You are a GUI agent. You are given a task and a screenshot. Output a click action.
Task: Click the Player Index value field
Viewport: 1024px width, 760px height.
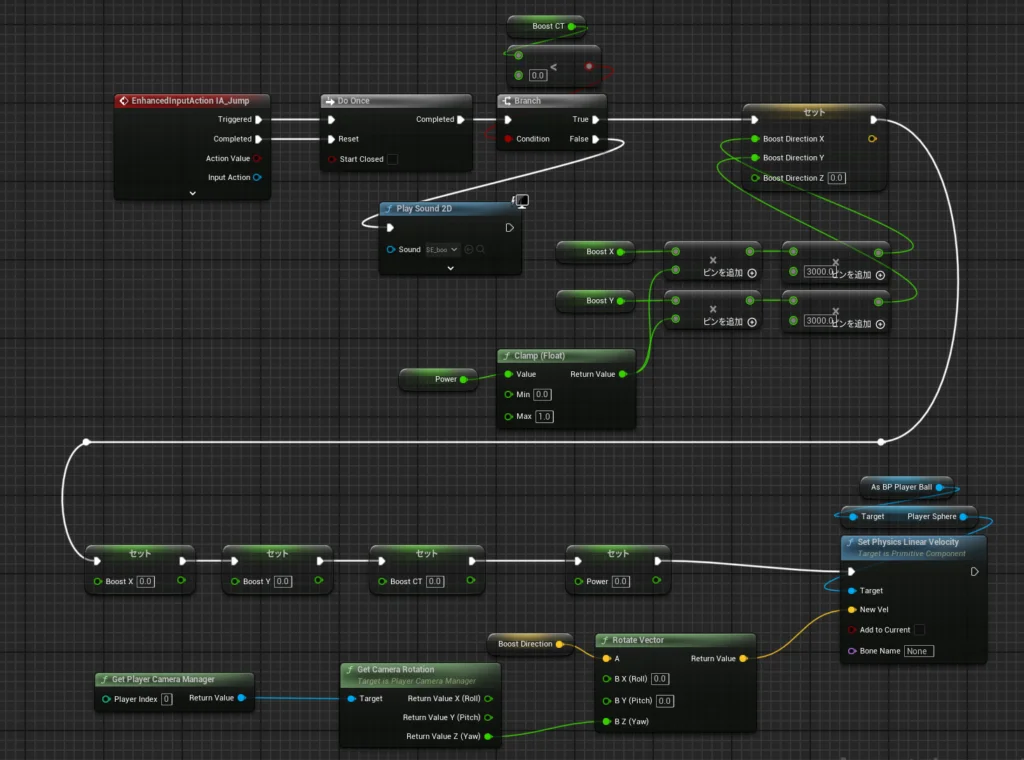tap(167, 698)
